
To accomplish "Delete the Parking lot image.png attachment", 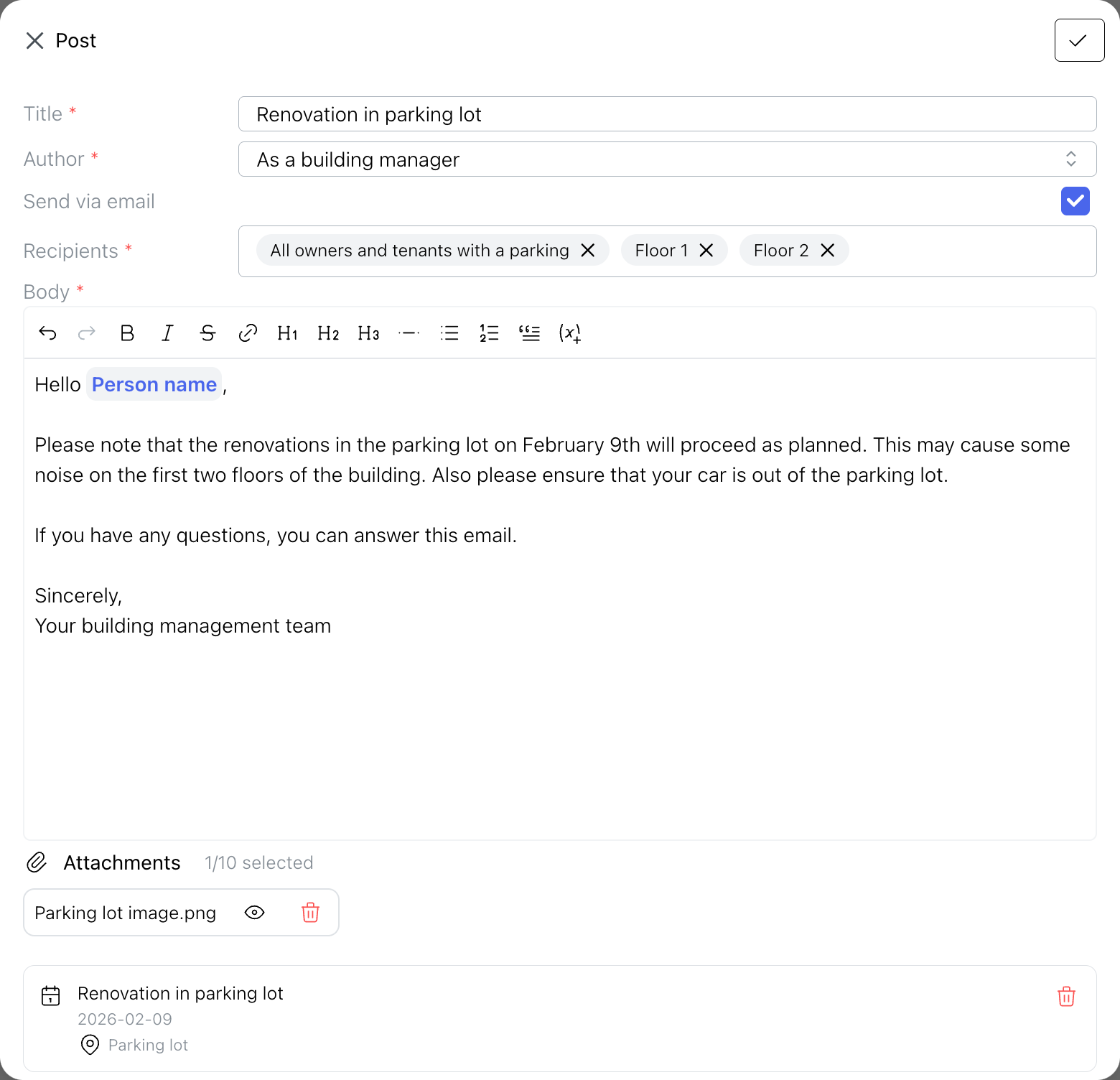I will pos(310,913).
